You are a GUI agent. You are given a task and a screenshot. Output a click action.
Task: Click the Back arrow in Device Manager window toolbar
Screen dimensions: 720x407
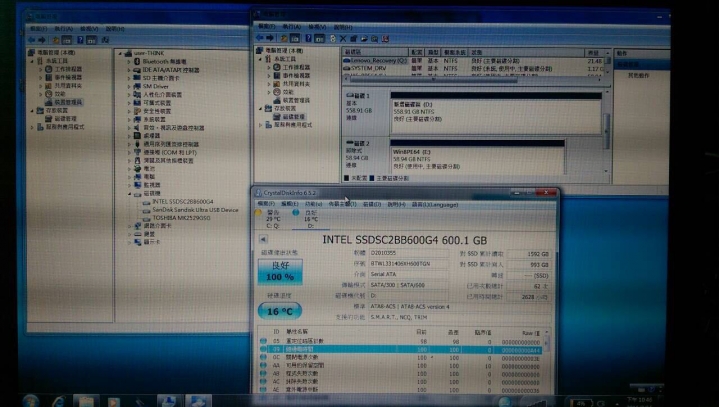click(x=31, y=40)
